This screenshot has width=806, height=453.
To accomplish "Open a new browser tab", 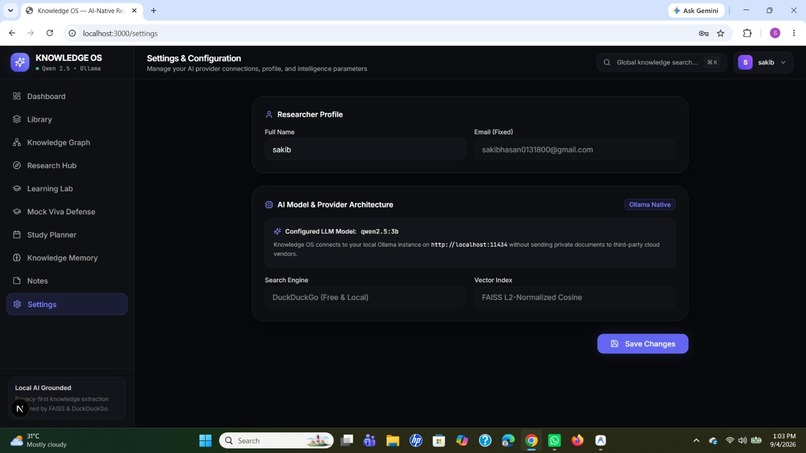I will (x=153, y=10).
